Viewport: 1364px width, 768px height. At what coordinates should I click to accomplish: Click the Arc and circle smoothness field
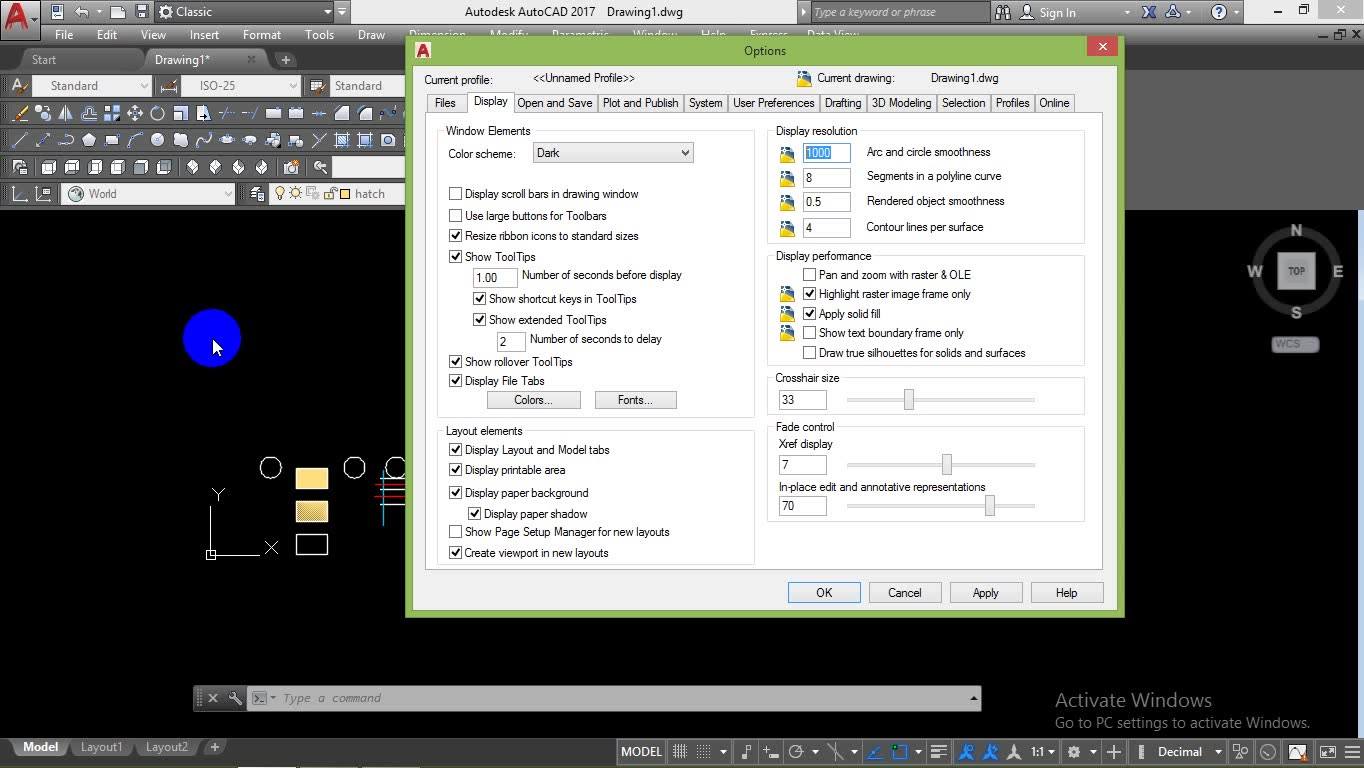827,153
